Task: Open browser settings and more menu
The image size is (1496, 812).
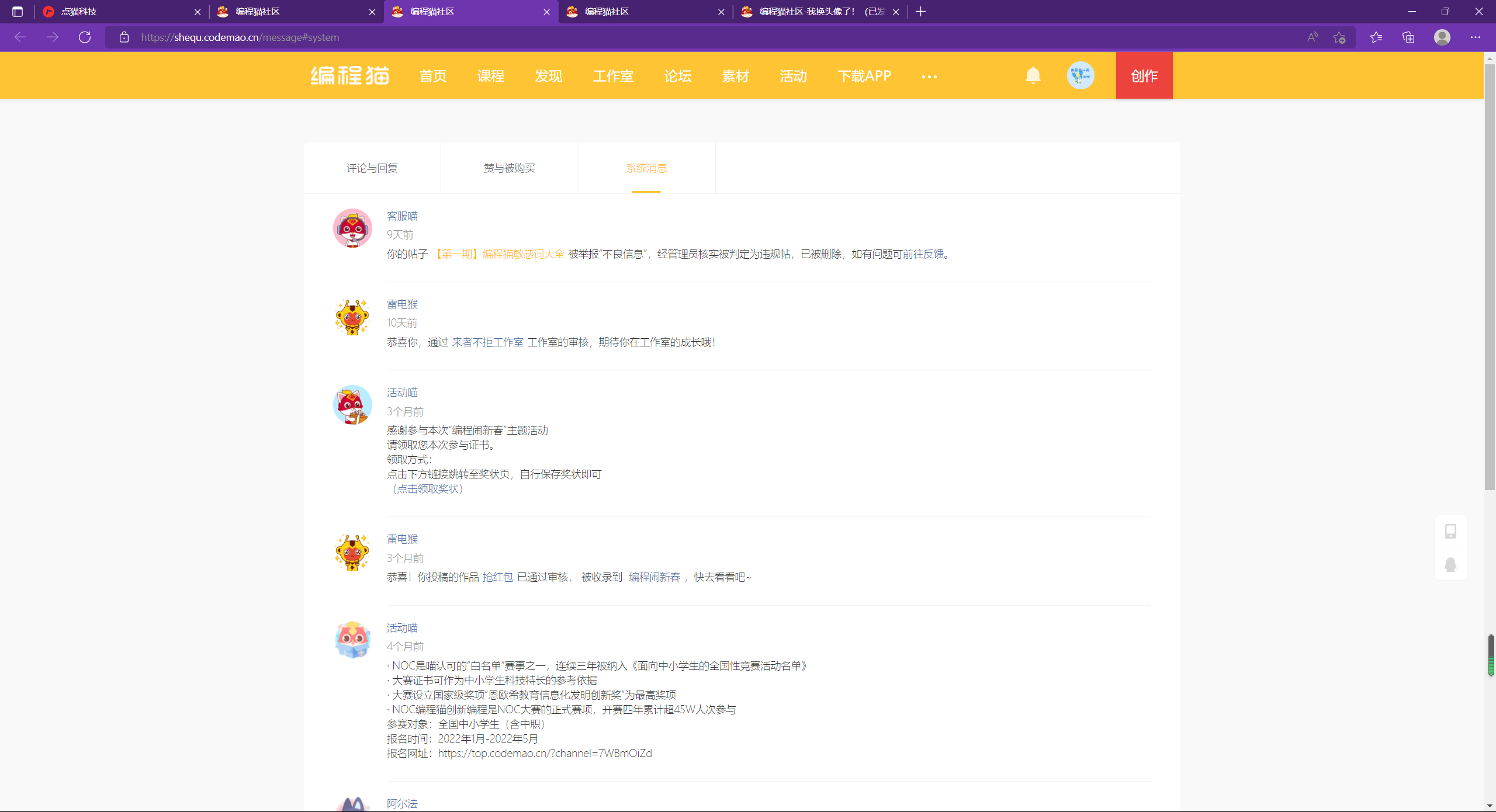Action: 1476,37
